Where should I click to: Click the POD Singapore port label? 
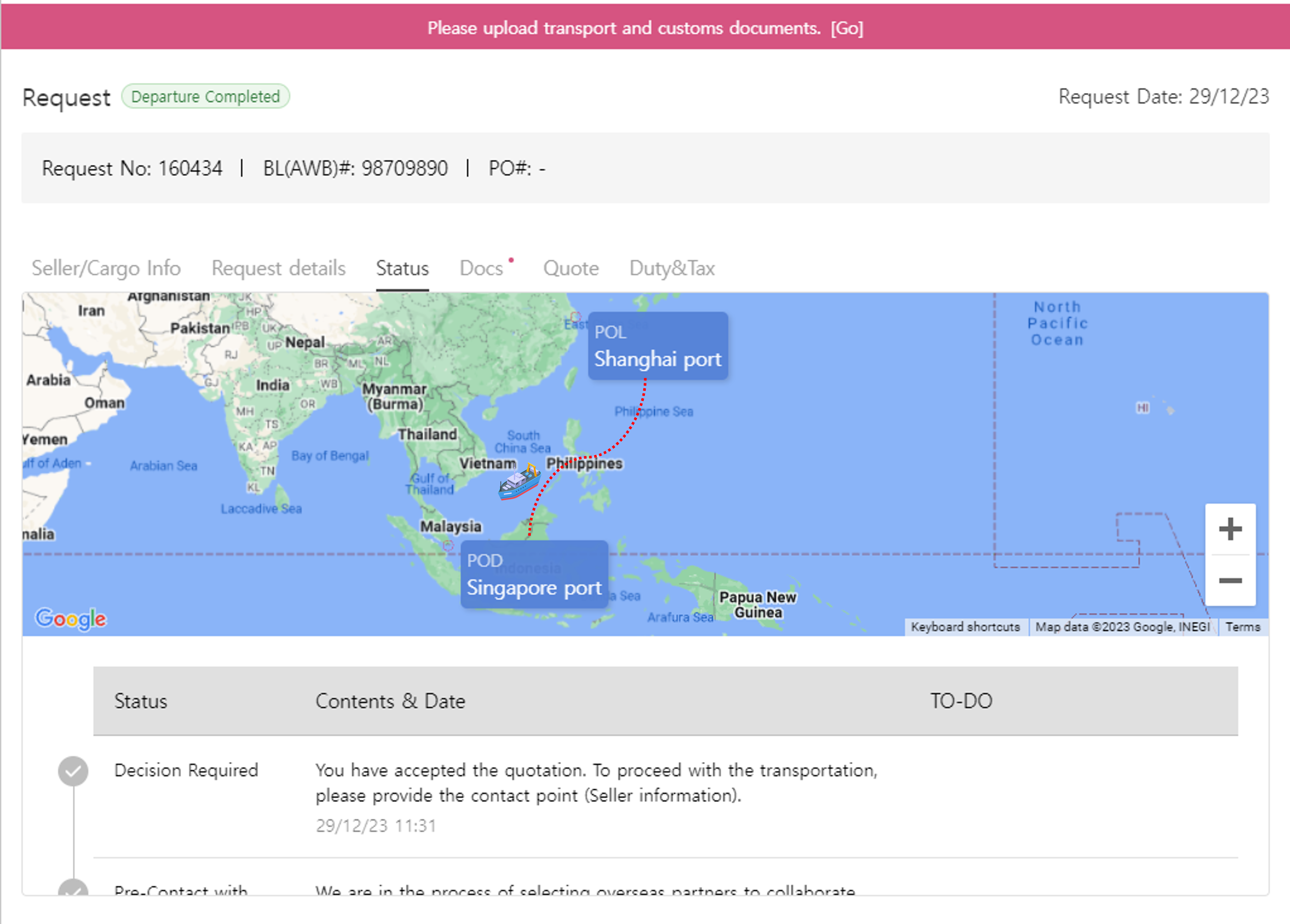pyautogui.click(x=534, y=575)
